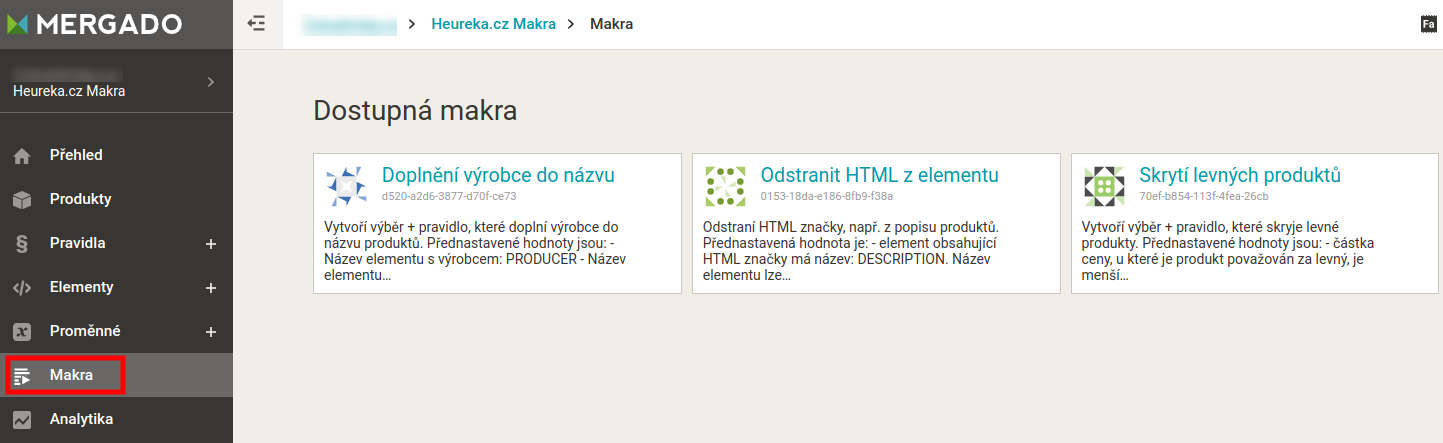
Task: Expand the project switcher chevron in sidebar
Action: coord(210,81)
